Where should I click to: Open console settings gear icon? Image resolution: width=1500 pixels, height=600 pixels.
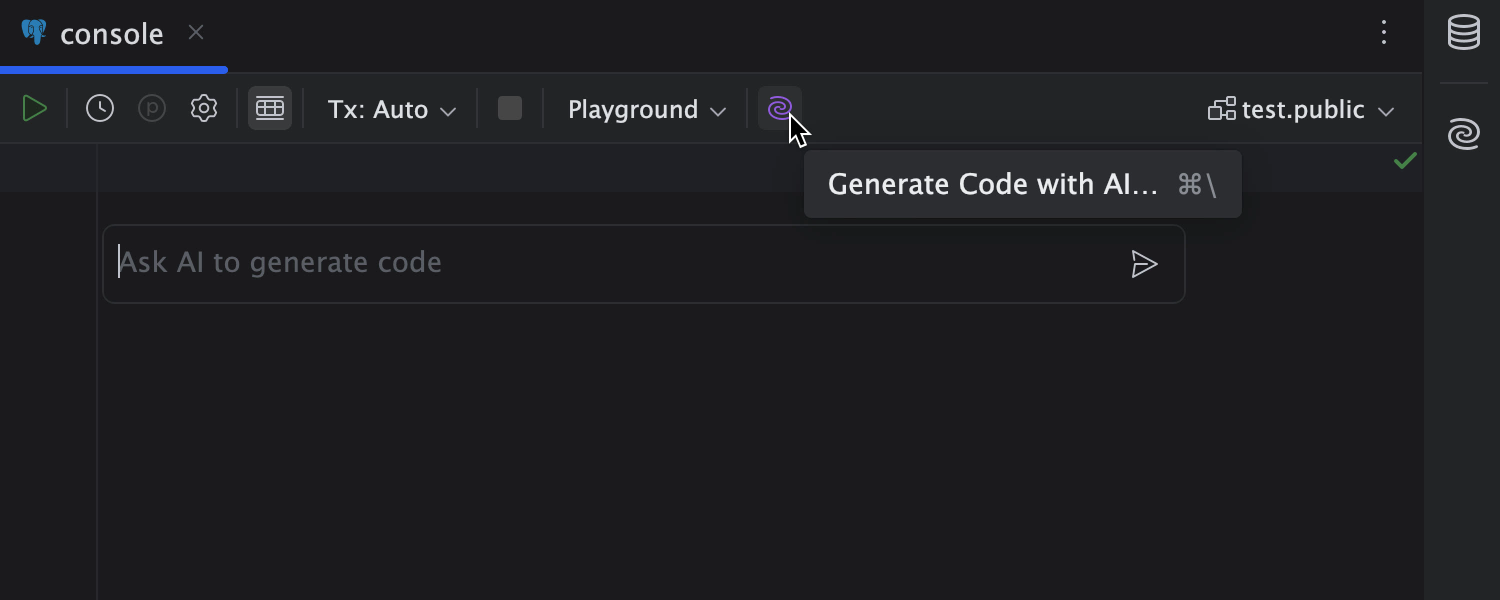point(204,109)
